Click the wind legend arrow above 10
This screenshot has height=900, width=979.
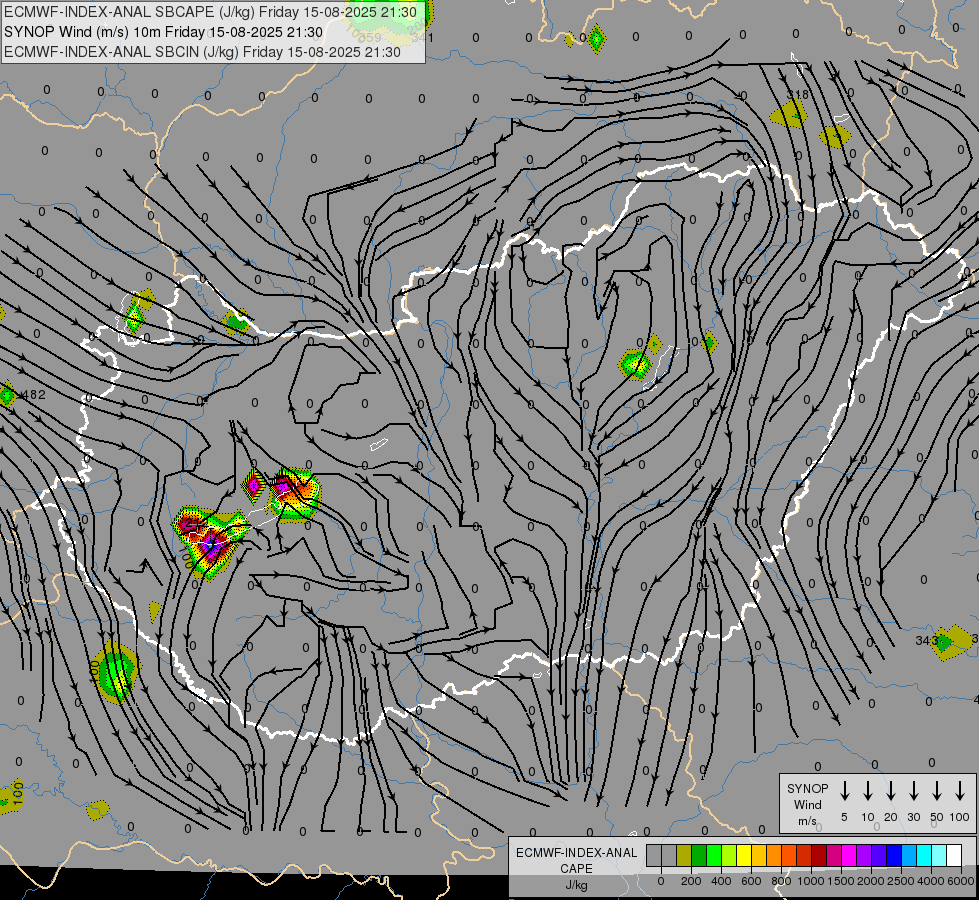(867, 790)
